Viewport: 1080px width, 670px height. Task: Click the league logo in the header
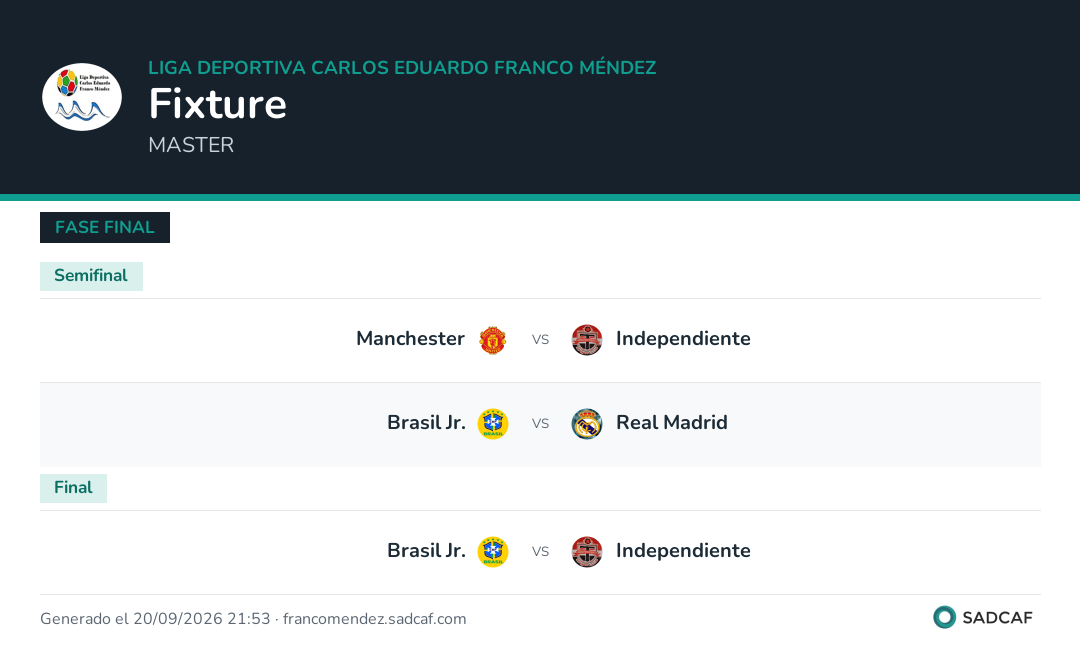(x=82, y=97)
